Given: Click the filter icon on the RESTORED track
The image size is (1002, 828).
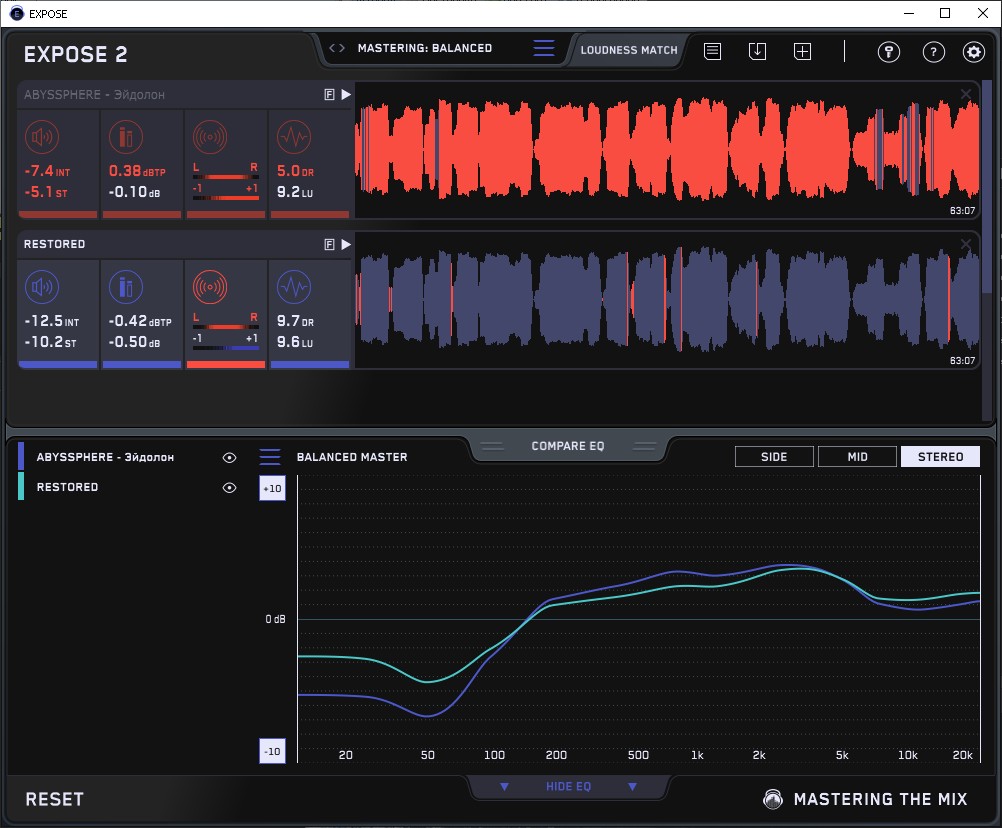Looking at the screenshot, I should [x=330, y=244].
